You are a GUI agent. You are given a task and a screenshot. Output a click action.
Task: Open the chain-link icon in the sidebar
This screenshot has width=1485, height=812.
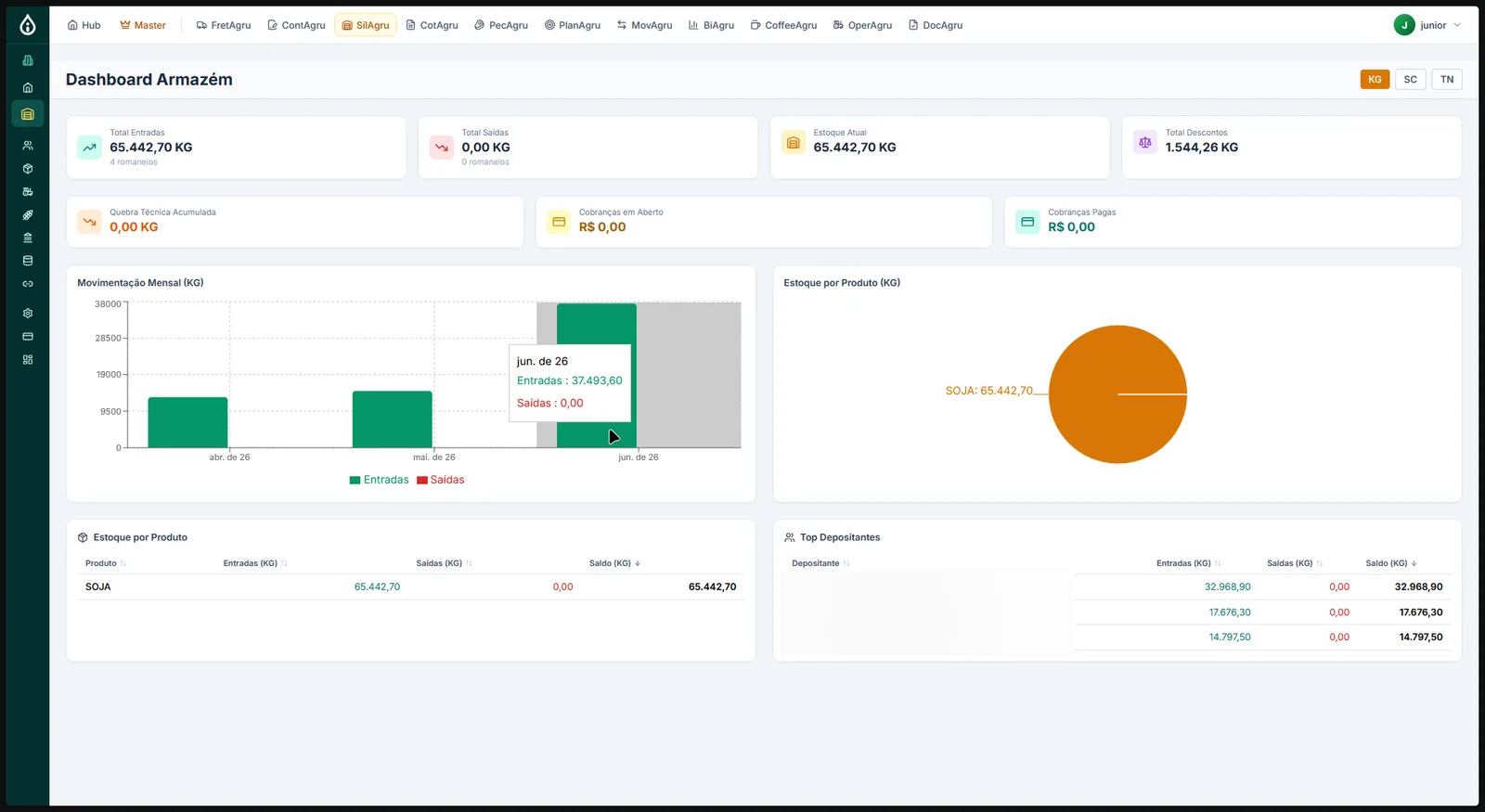coord(28,284)
